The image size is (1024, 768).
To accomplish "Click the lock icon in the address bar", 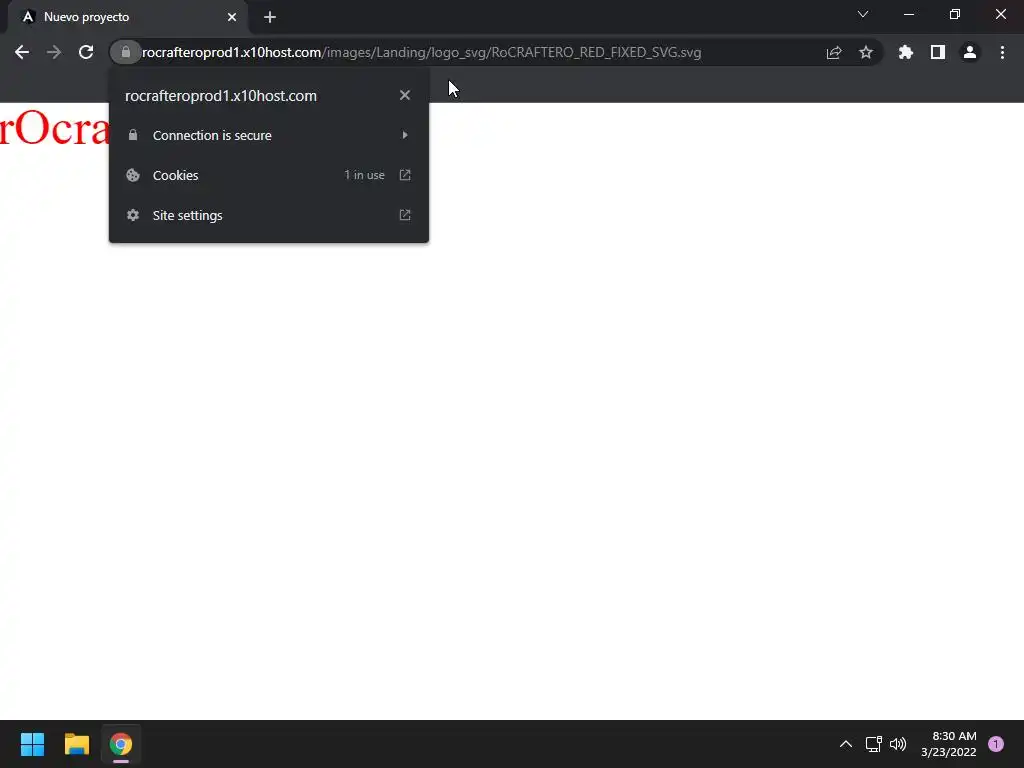I will pyautogui.click(x=125, y=52).
